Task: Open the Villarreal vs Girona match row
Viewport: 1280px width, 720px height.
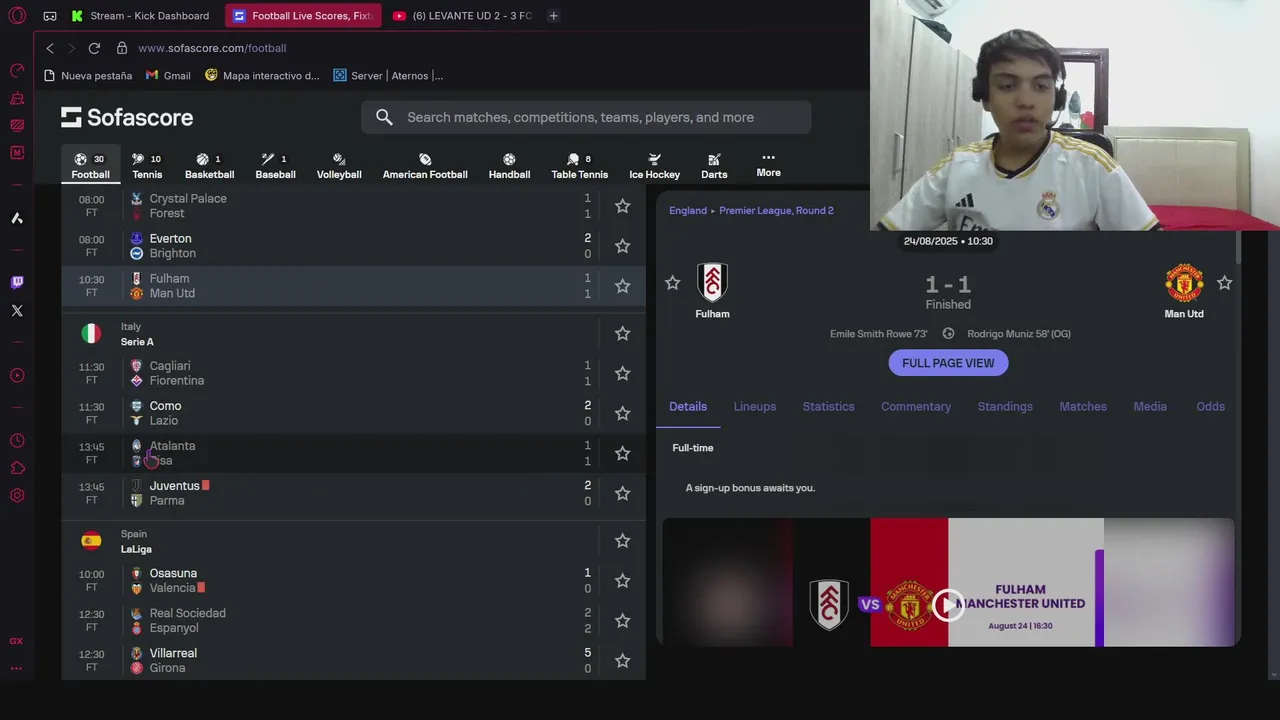Action: [x=353, y=661]
